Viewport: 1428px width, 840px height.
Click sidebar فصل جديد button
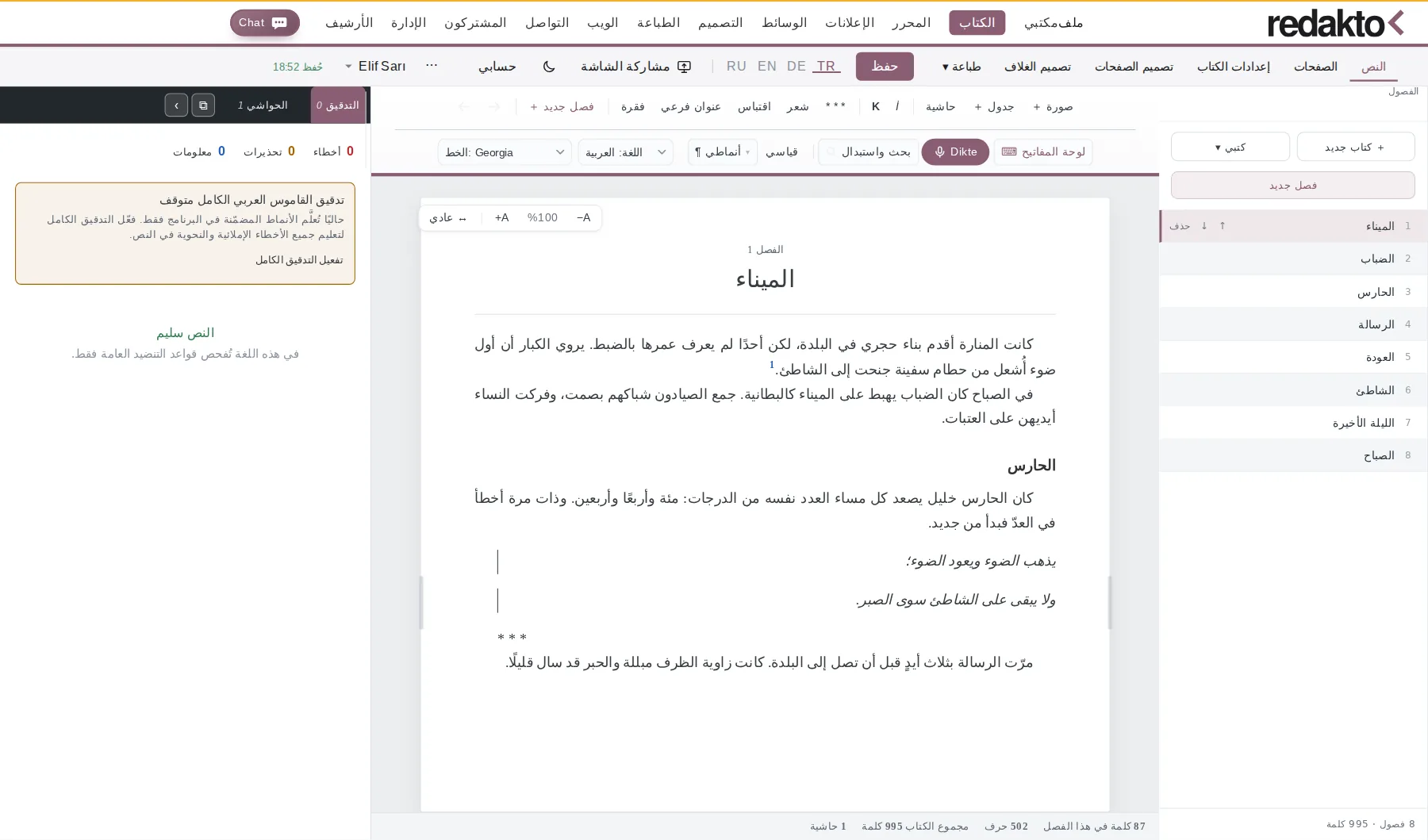click(1293, 186)
